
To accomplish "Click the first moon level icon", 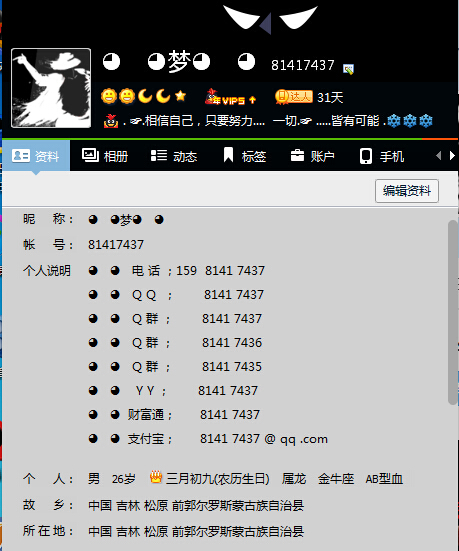I will click(x=145, y=96).
